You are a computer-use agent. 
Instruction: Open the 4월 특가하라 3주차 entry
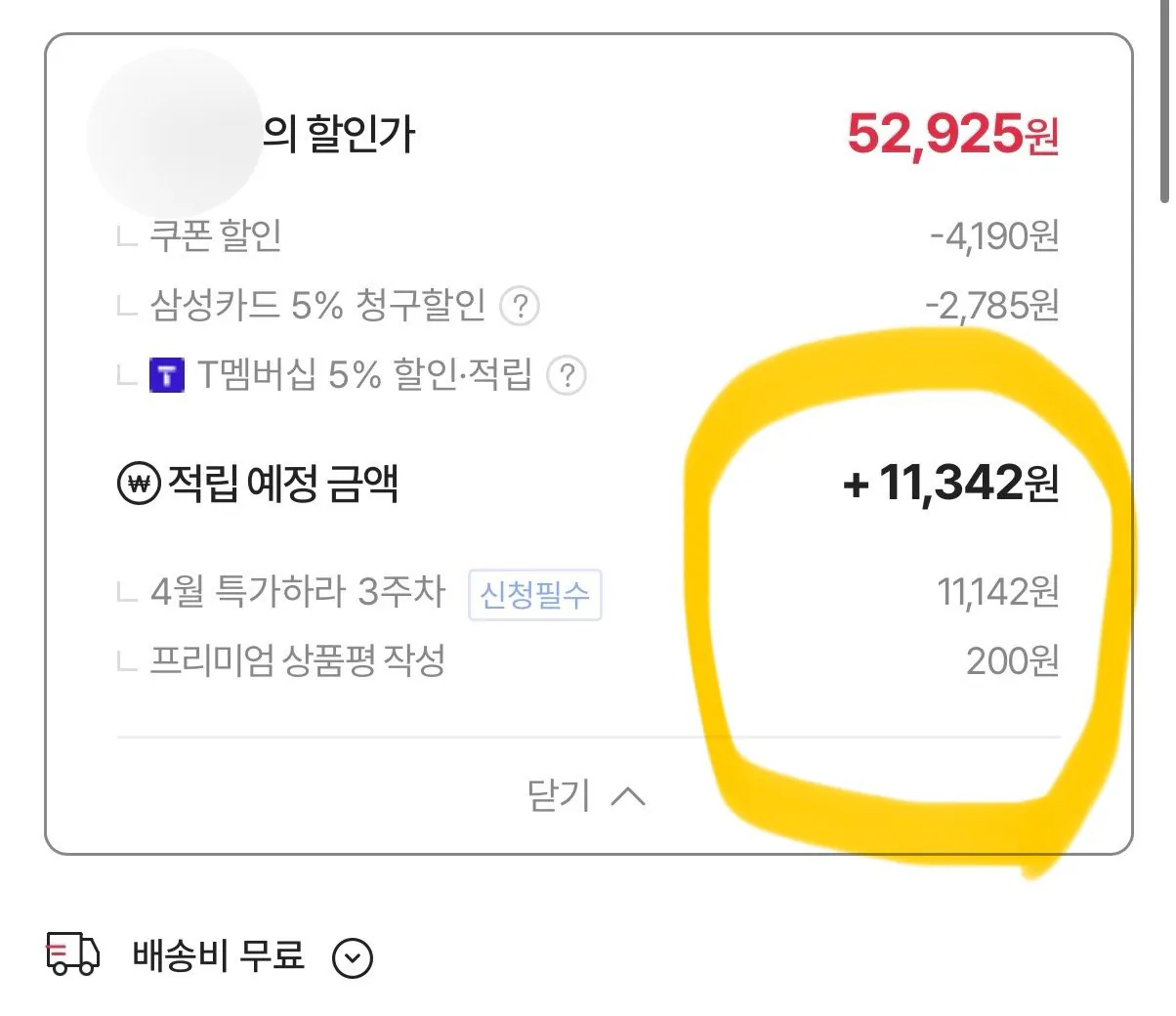pos(298,590)
